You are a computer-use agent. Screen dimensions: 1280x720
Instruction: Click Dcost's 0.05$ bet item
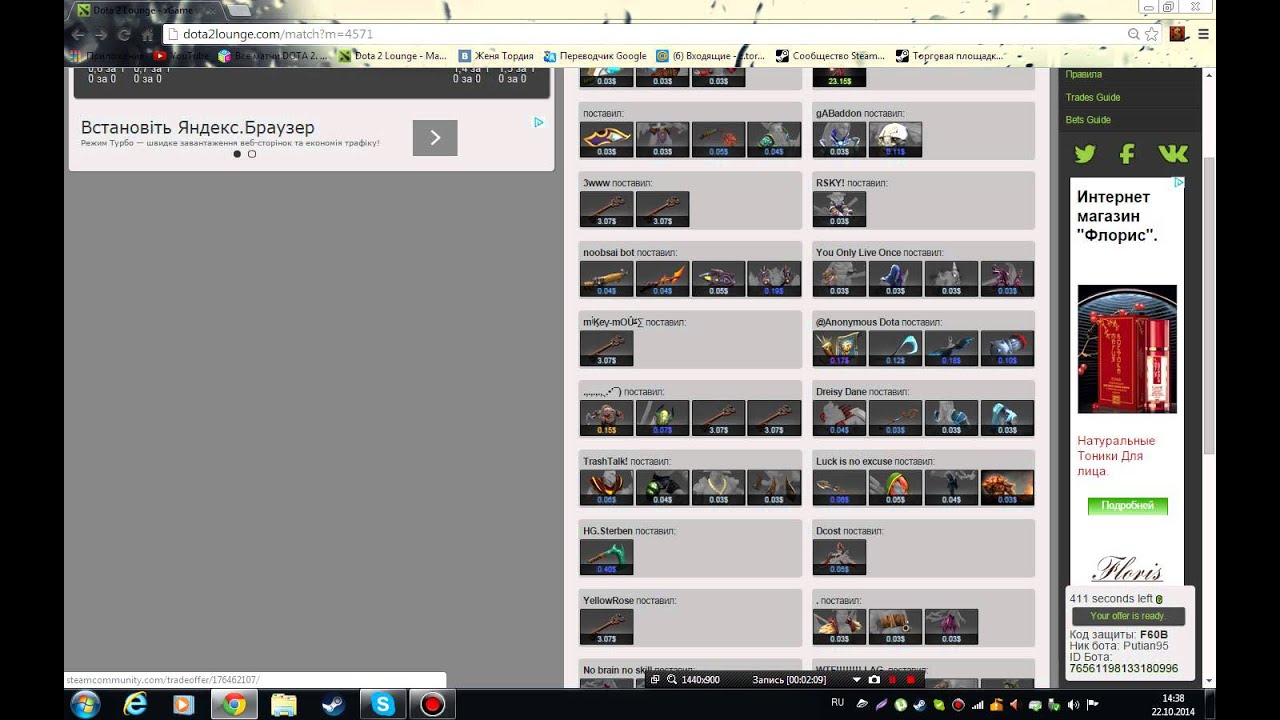pyautogui.click(x=839, y=557)
